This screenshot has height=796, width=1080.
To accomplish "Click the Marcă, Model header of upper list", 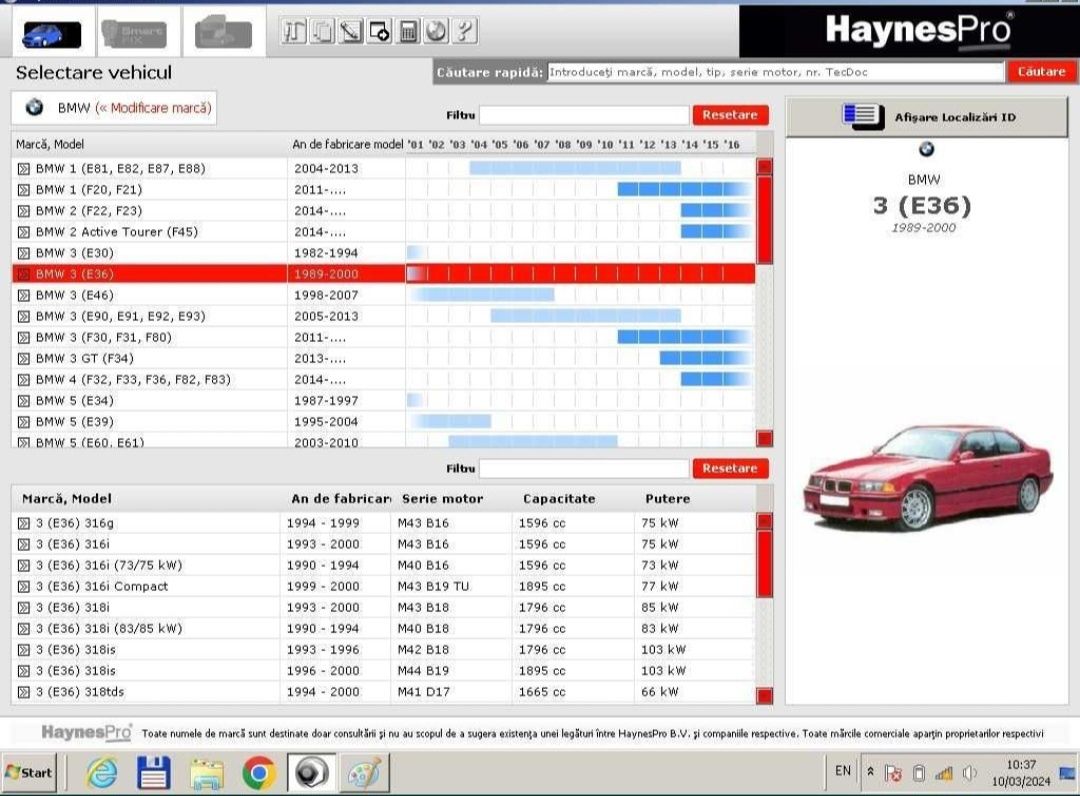I will click(50, 145).
